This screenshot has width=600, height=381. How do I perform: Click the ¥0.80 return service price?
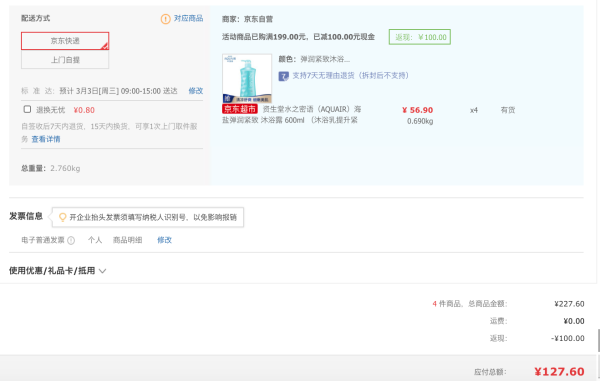pos(84,110)
